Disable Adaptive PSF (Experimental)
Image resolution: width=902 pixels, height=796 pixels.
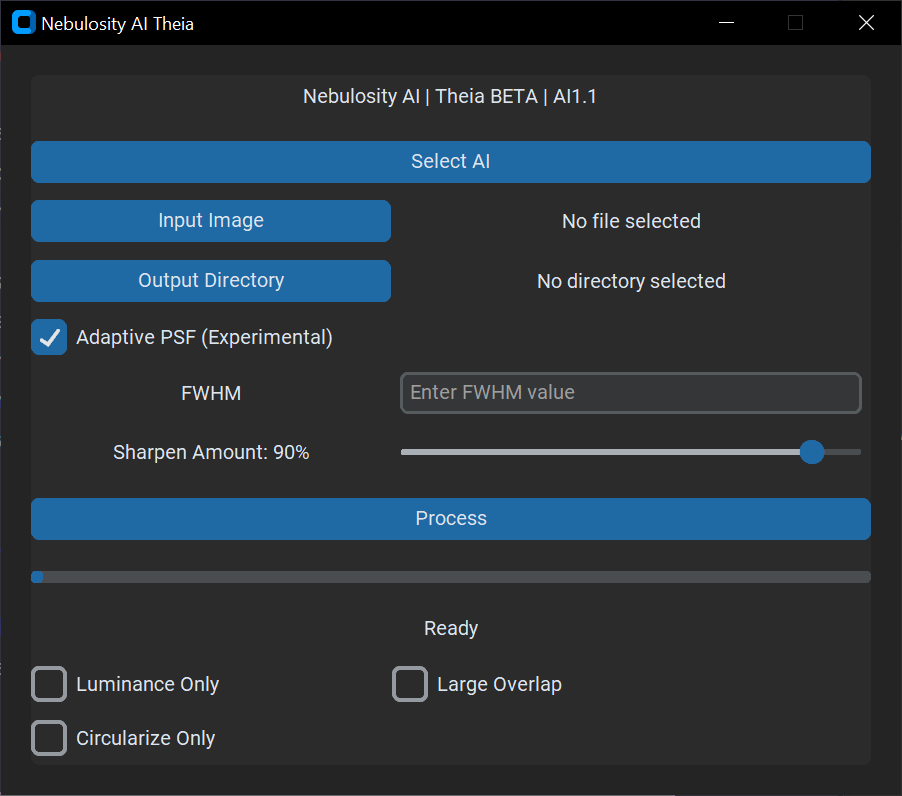click(x=48, y=337)
